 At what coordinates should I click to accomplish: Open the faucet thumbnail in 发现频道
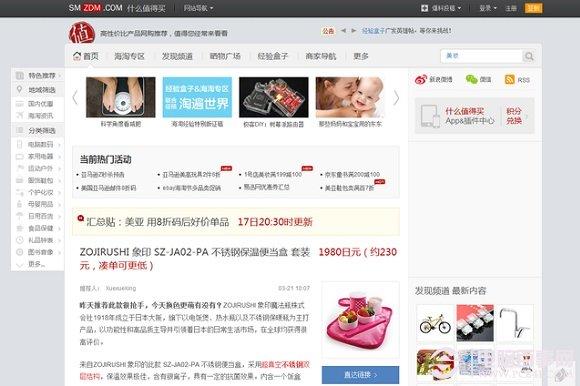click(515, 324)
